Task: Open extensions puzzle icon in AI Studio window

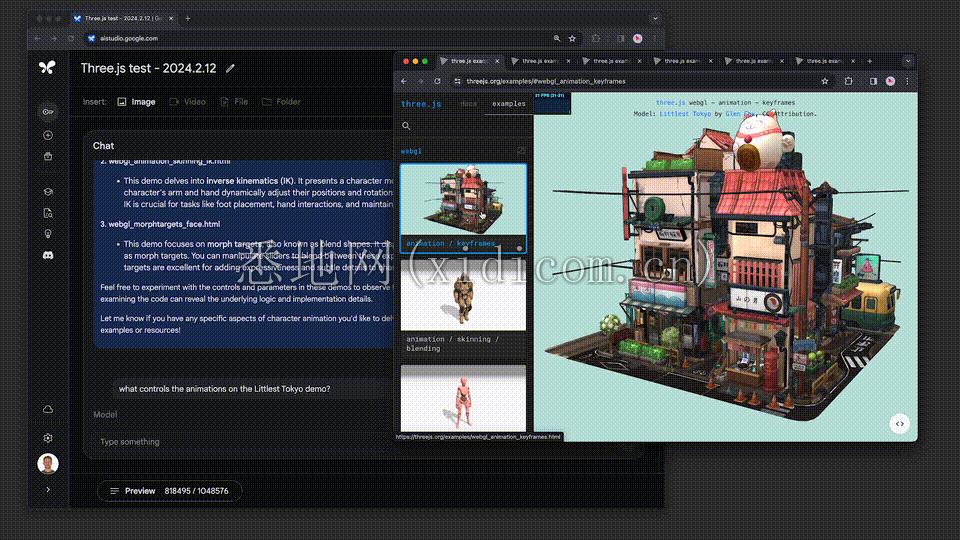Action: (596, 38)
